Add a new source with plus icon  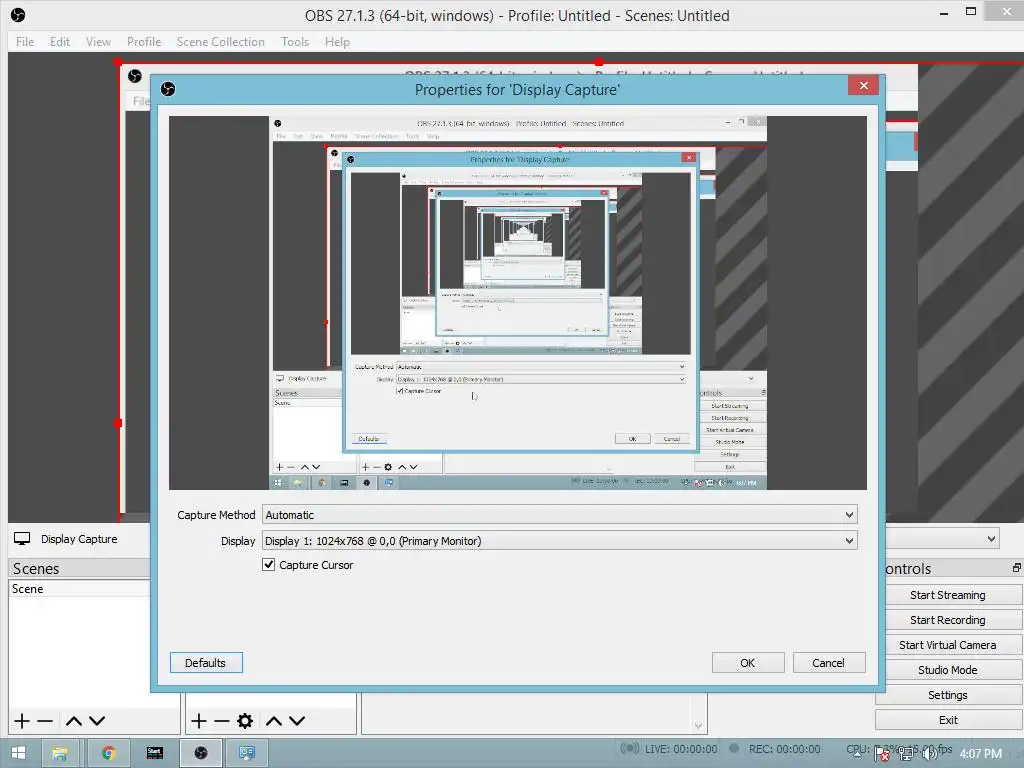pos(199,721)
